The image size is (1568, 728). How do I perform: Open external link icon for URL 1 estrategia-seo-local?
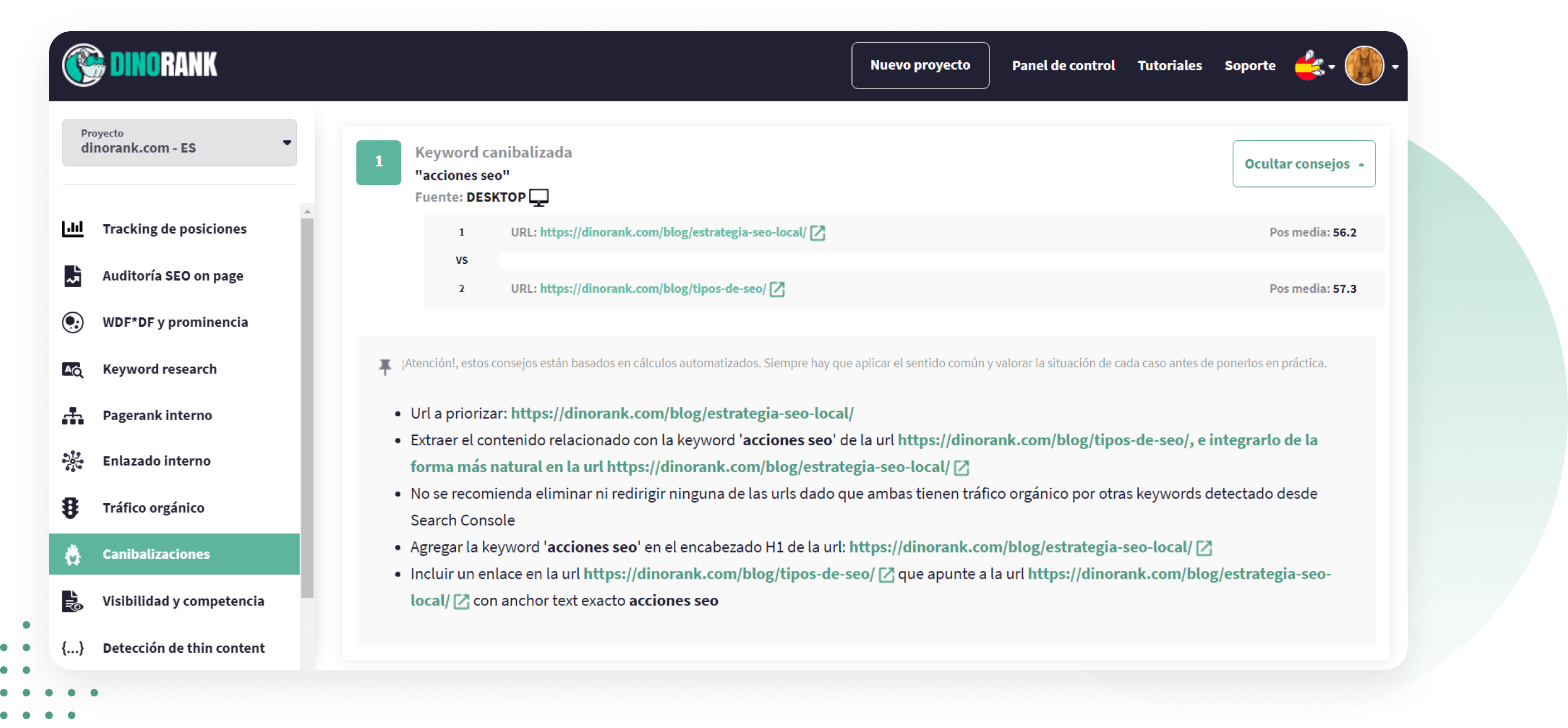coord(817,233)
